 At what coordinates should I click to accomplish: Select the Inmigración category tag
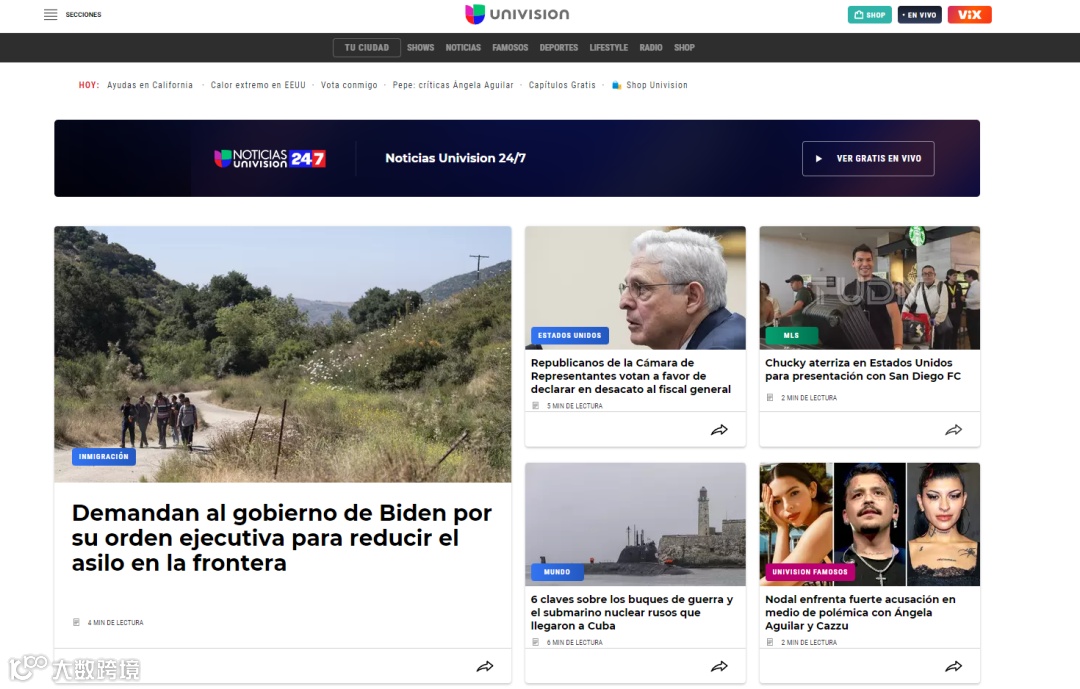coord(103,456)
